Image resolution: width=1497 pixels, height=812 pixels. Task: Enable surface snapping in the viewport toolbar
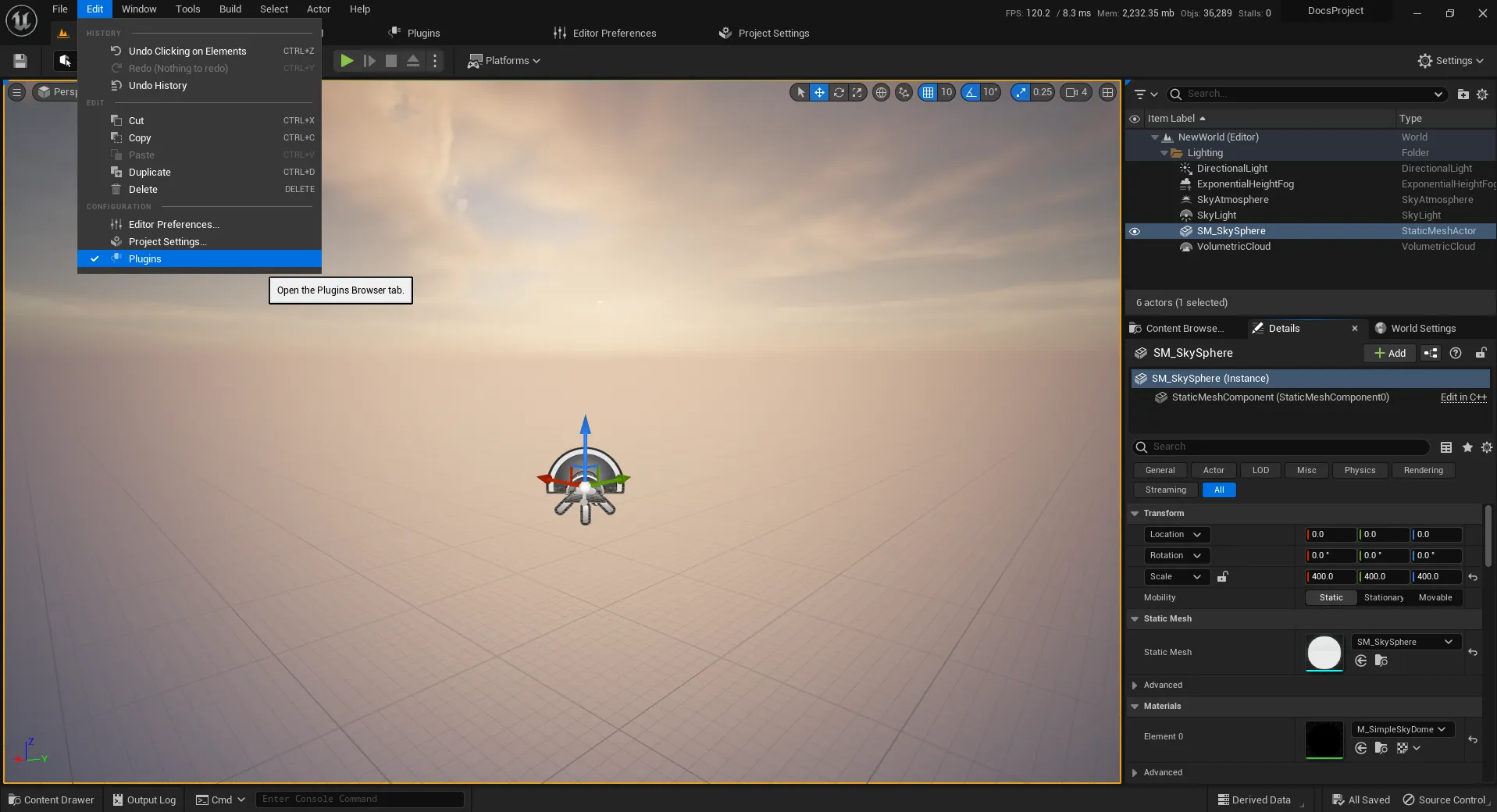coord(904,92)
